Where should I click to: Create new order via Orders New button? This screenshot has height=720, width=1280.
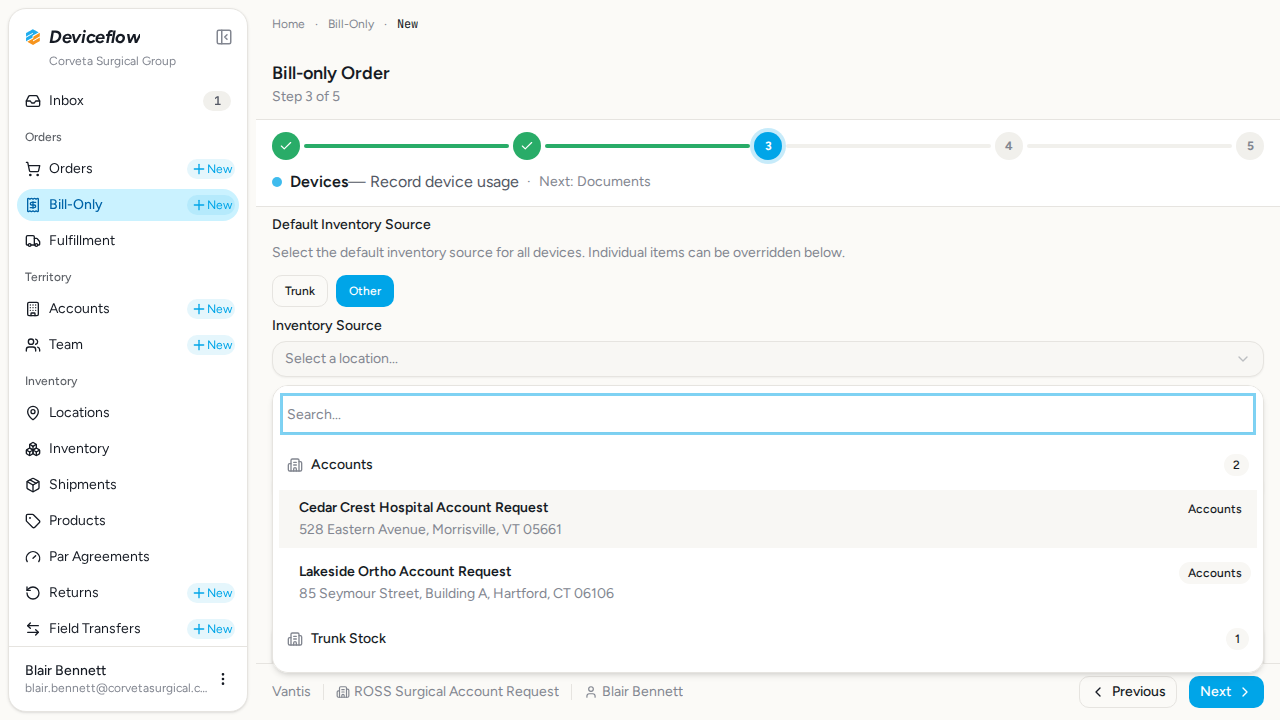pyautogui.click(x=212, y=169)
